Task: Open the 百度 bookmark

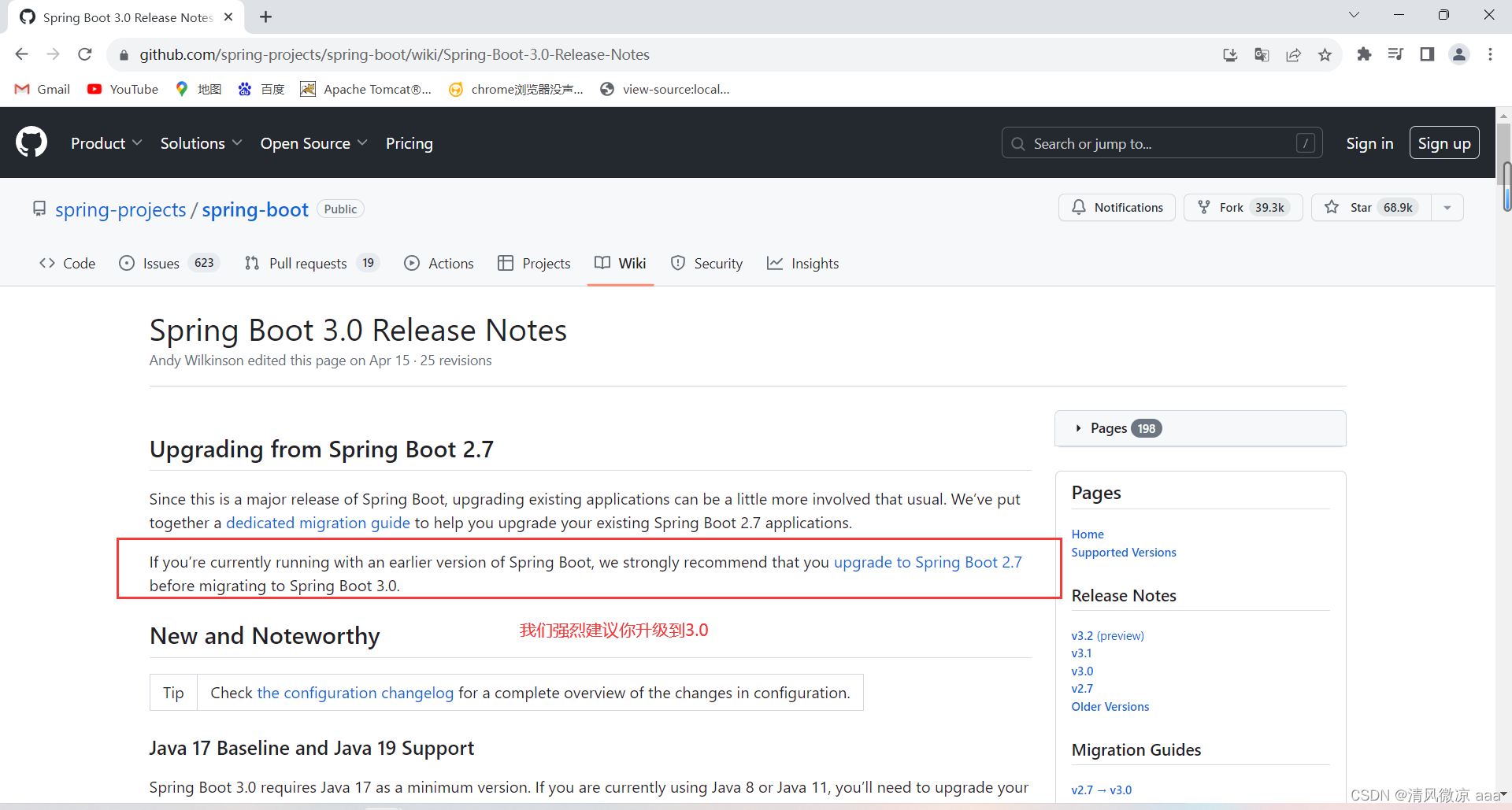Action: pyautogui.click(x=261, y=89)
